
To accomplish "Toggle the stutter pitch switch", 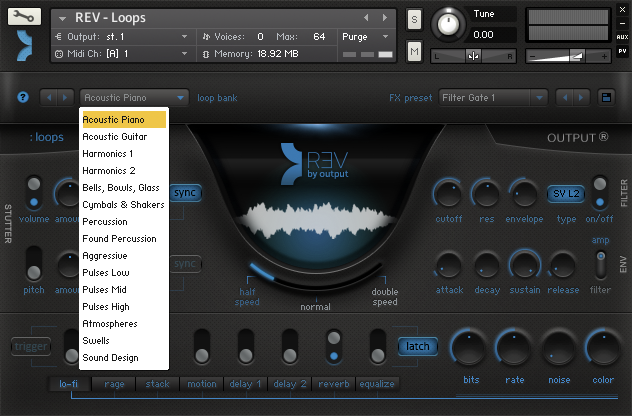I will (x=34, y=264).
